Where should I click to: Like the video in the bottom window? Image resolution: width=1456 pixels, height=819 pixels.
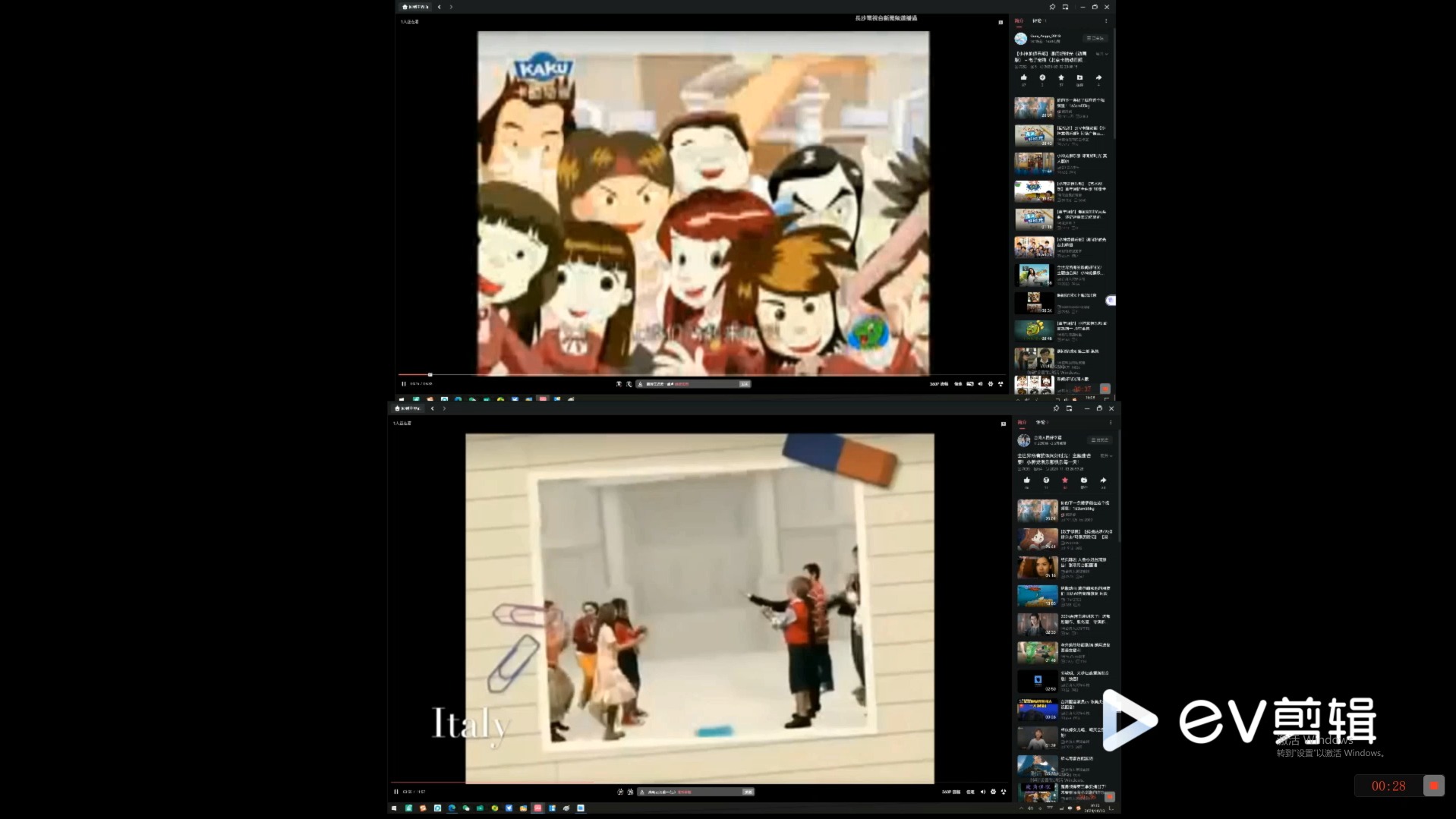1027,480
